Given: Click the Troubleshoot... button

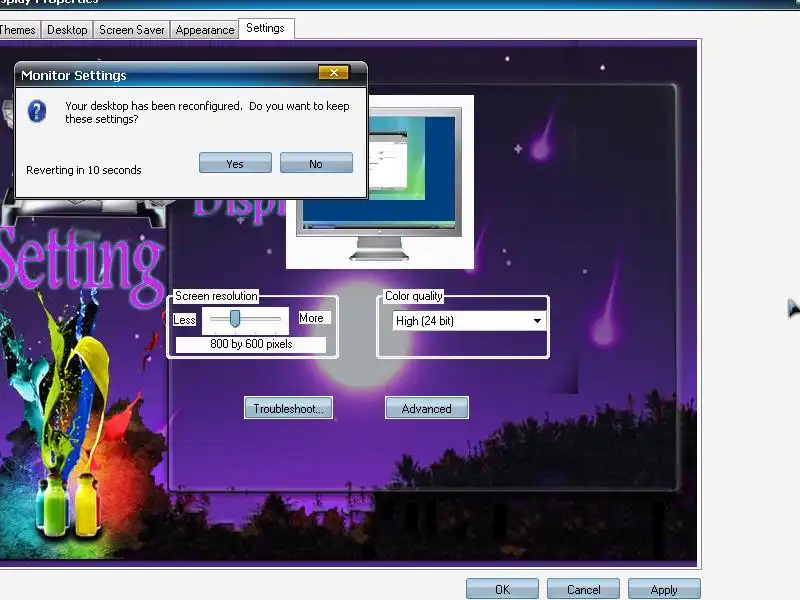Looking at the screenshot, I should (288, 408).
